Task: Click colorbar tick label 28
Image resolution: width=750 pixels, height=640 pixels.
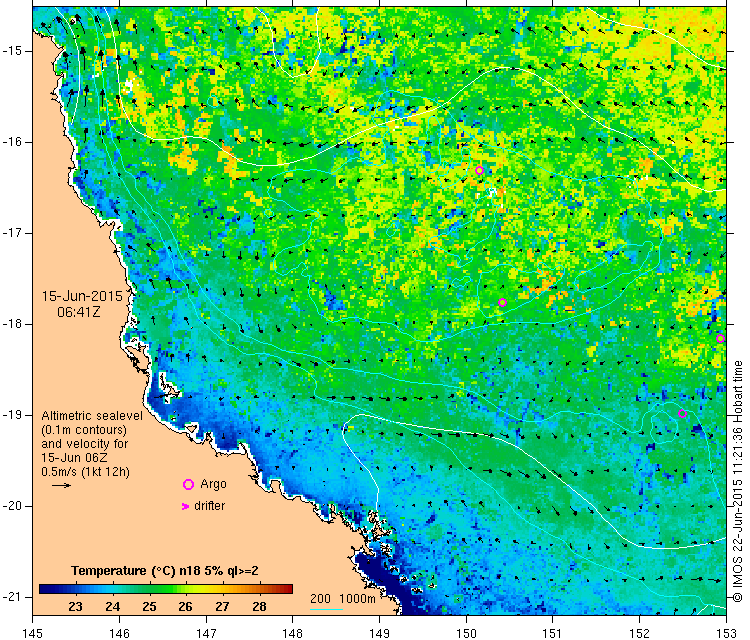Action: point(259,607)
